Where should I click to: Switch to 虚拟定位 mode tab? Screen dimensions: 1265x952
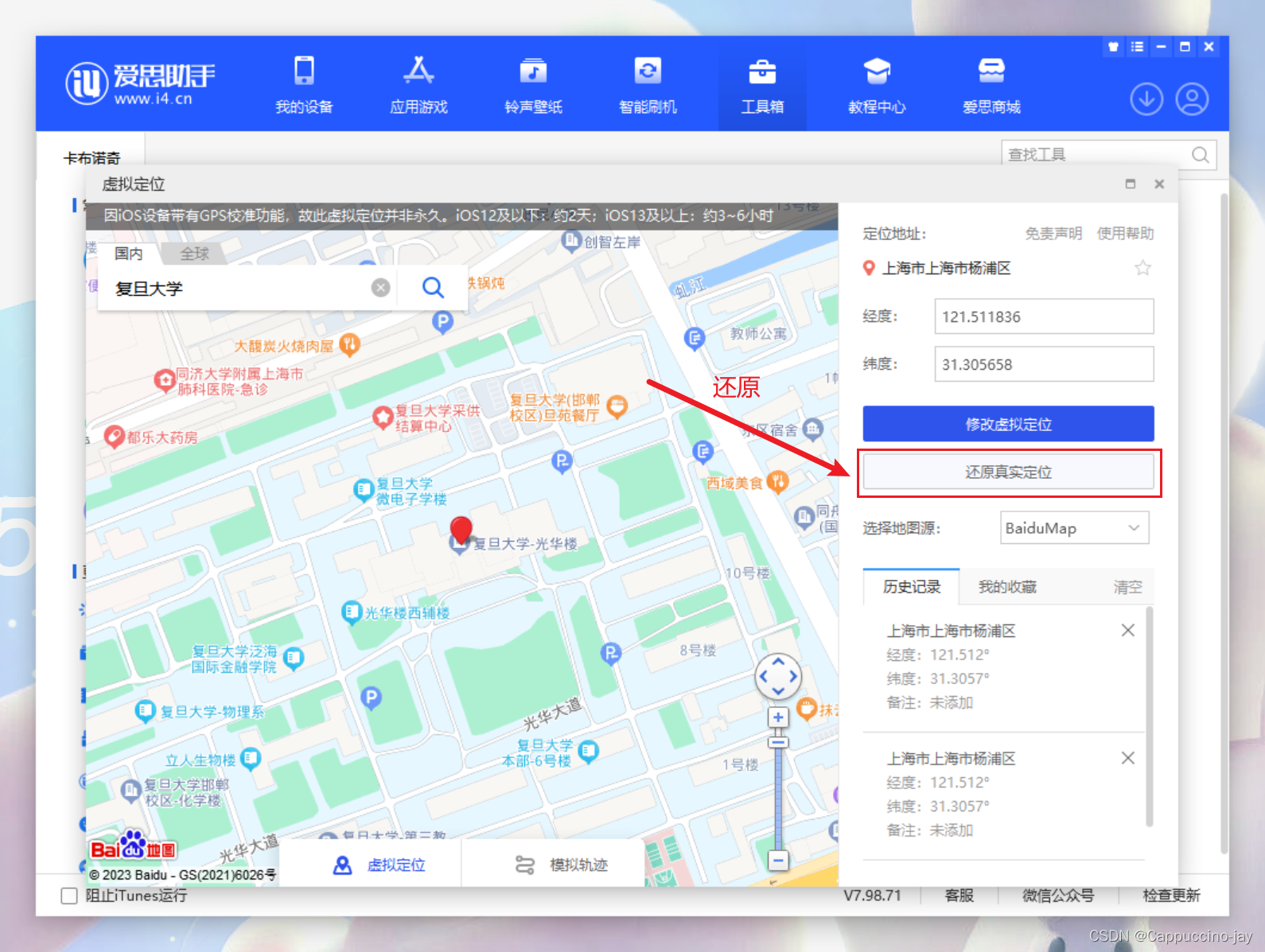tap(380, 865)
